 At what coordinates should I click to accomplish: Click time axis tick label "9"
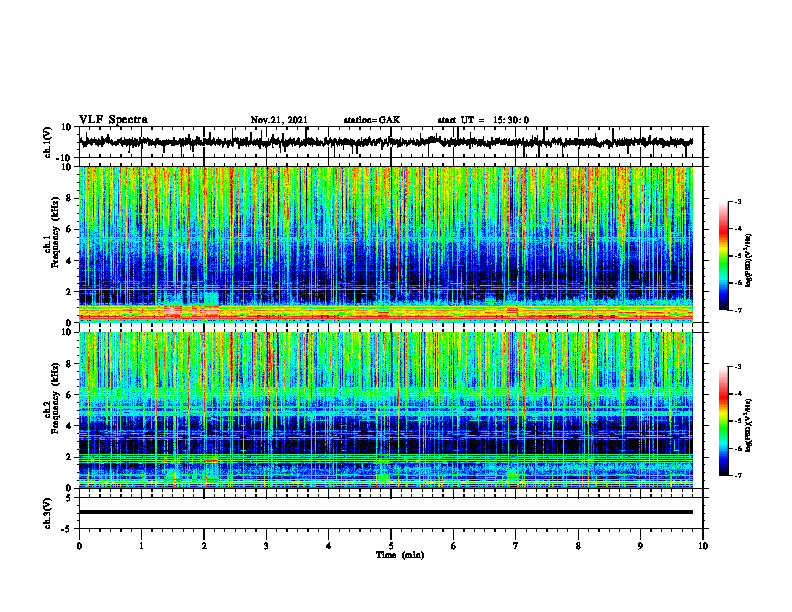click(x=640, y=546)
